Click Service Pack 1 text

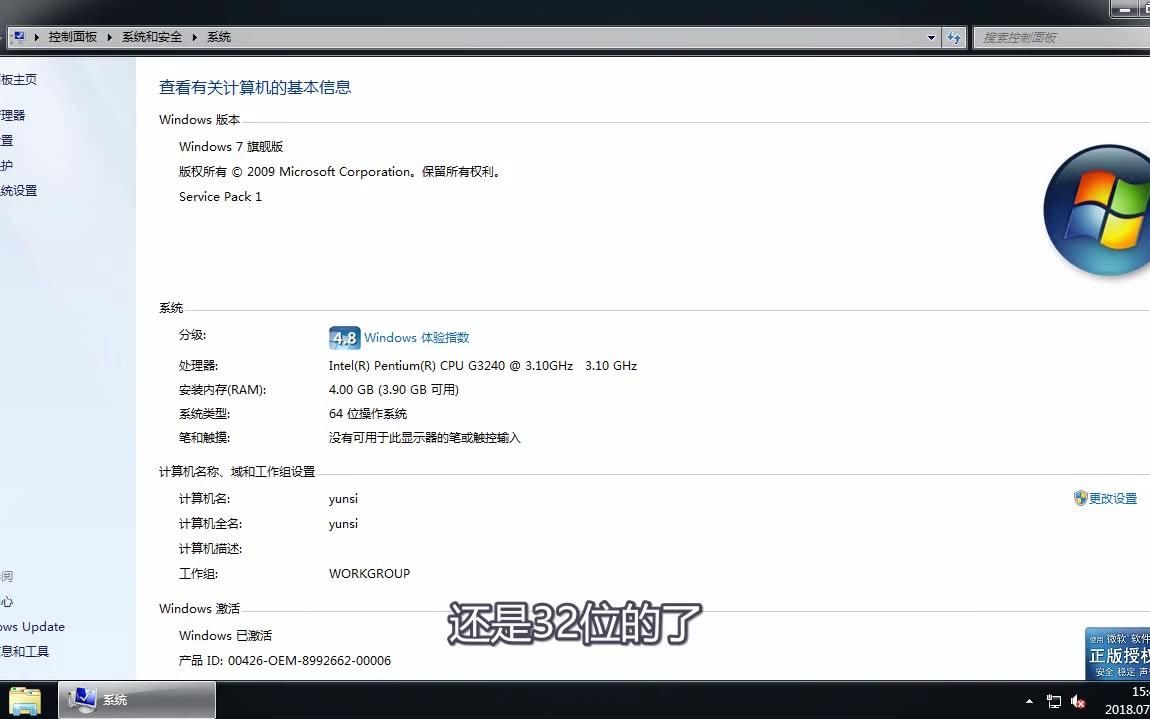coord(220,197)
